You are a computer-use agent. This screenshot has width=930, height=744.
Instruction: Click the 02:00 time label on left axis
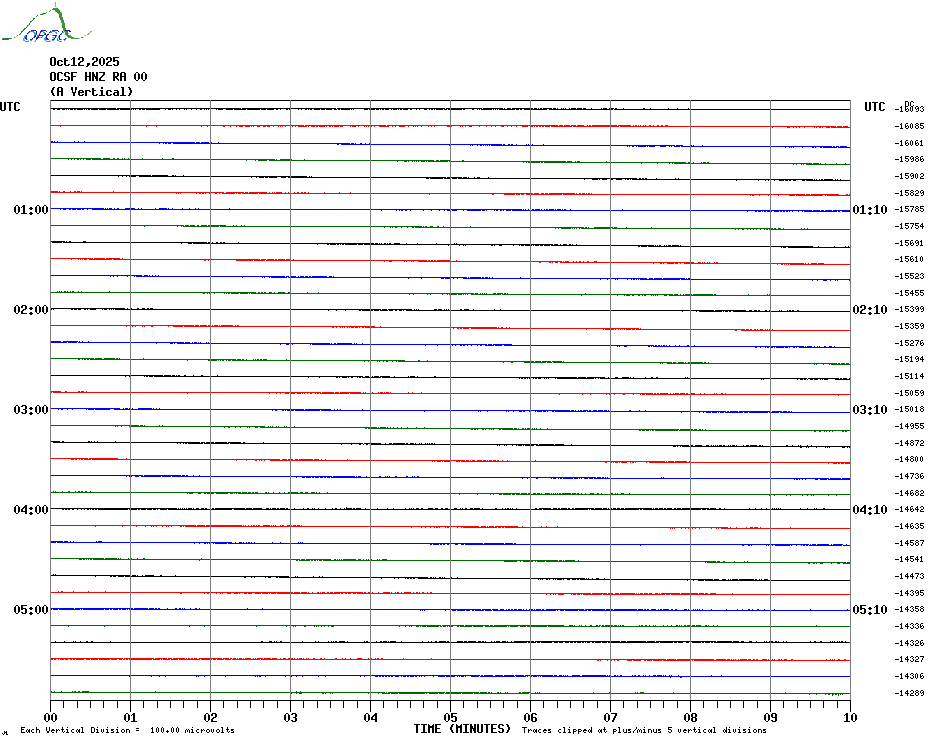click(x=31, y=310)
